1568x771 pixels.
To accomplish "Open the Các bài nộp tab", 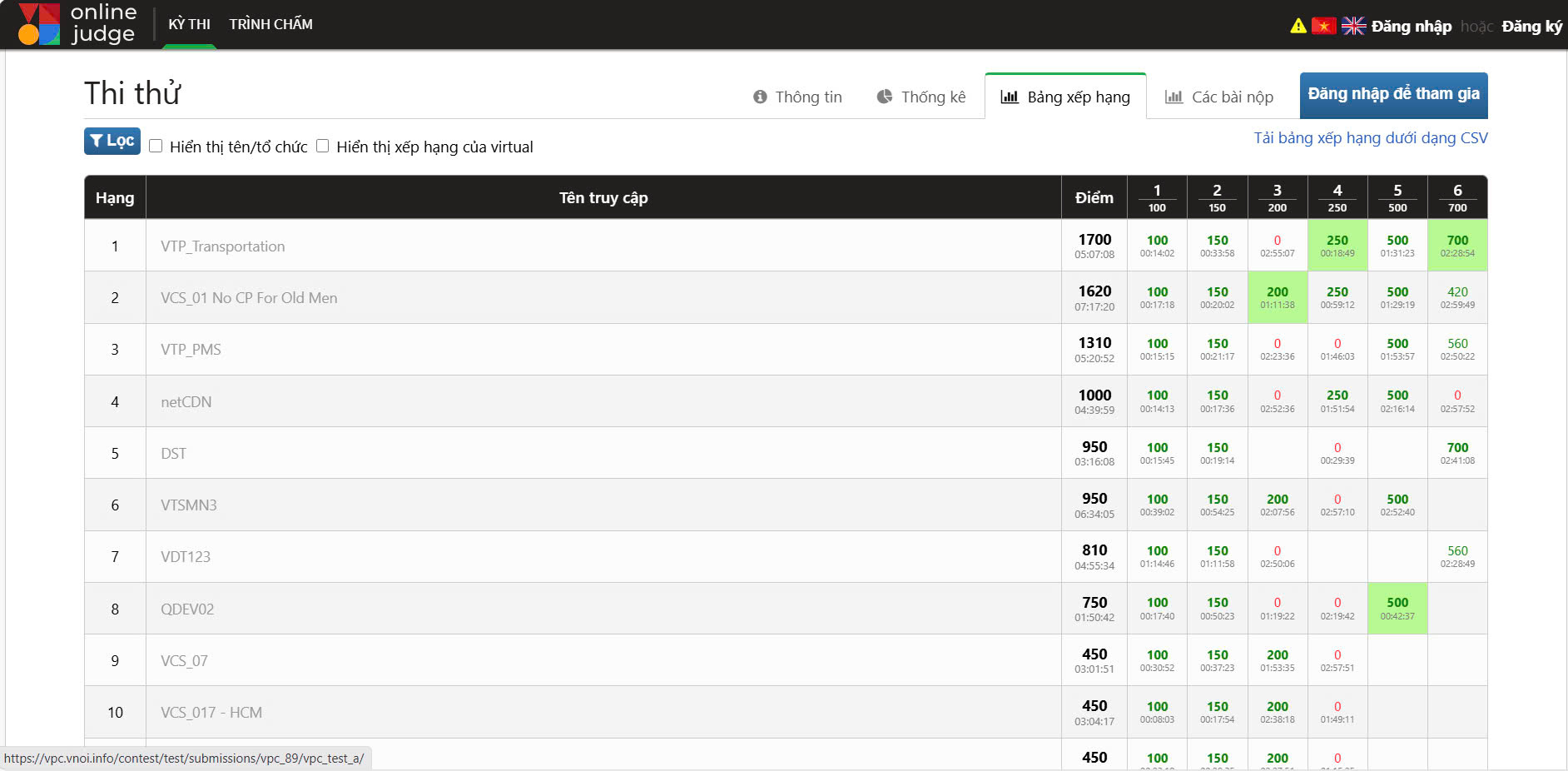I will (x=1219, y=97).
